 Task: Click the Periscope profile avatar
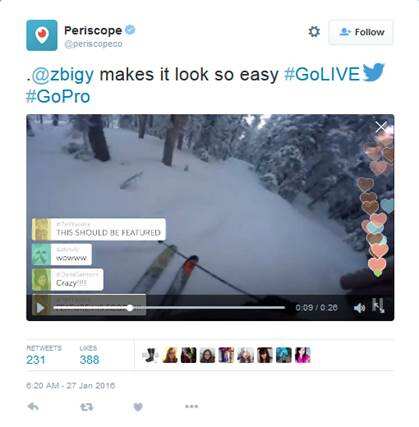point(42,35)
